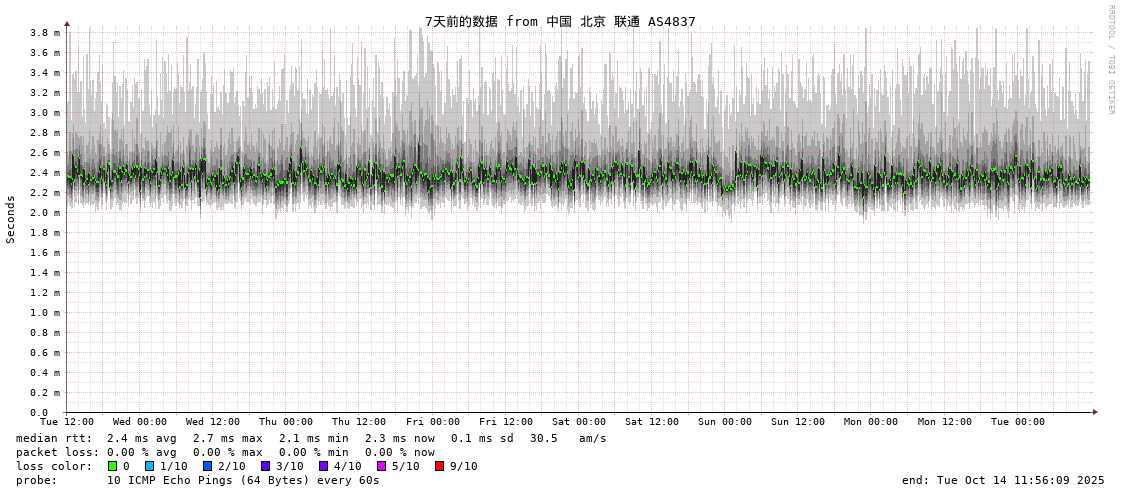Screen dimensions: 1121x494
Task: Select the Fri 12:00 time marker
Action: (506, 422)
